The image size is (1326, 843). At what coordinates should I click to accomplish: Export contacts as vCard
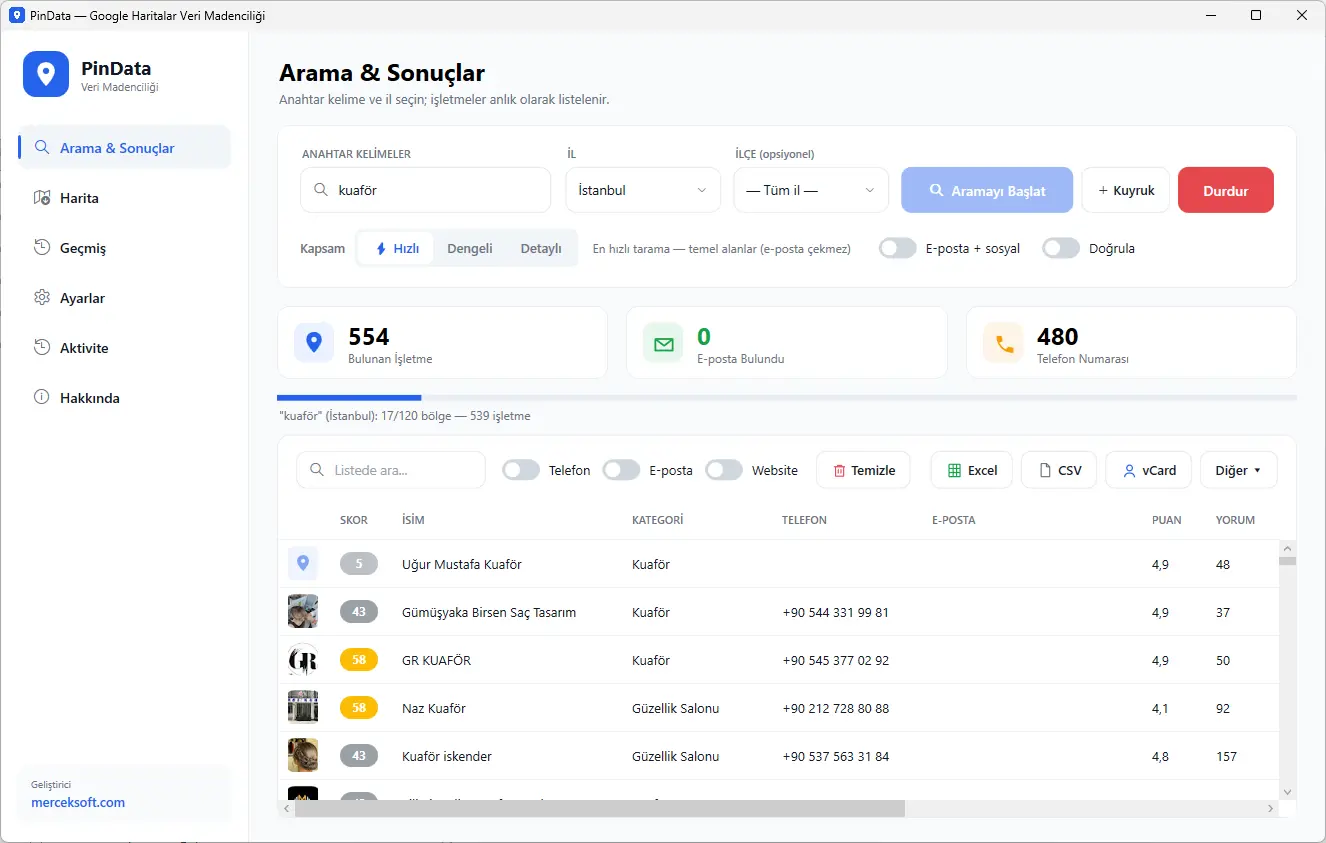[x=1148, y=470]
